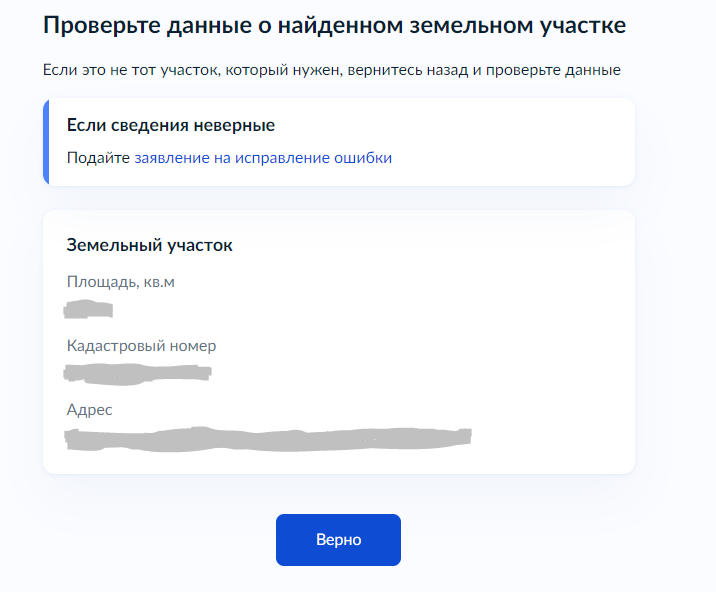Click 'проверьте данные' at the end of the subtitle
The height and width of the screenshot is (592, 716).
[562, 71]
